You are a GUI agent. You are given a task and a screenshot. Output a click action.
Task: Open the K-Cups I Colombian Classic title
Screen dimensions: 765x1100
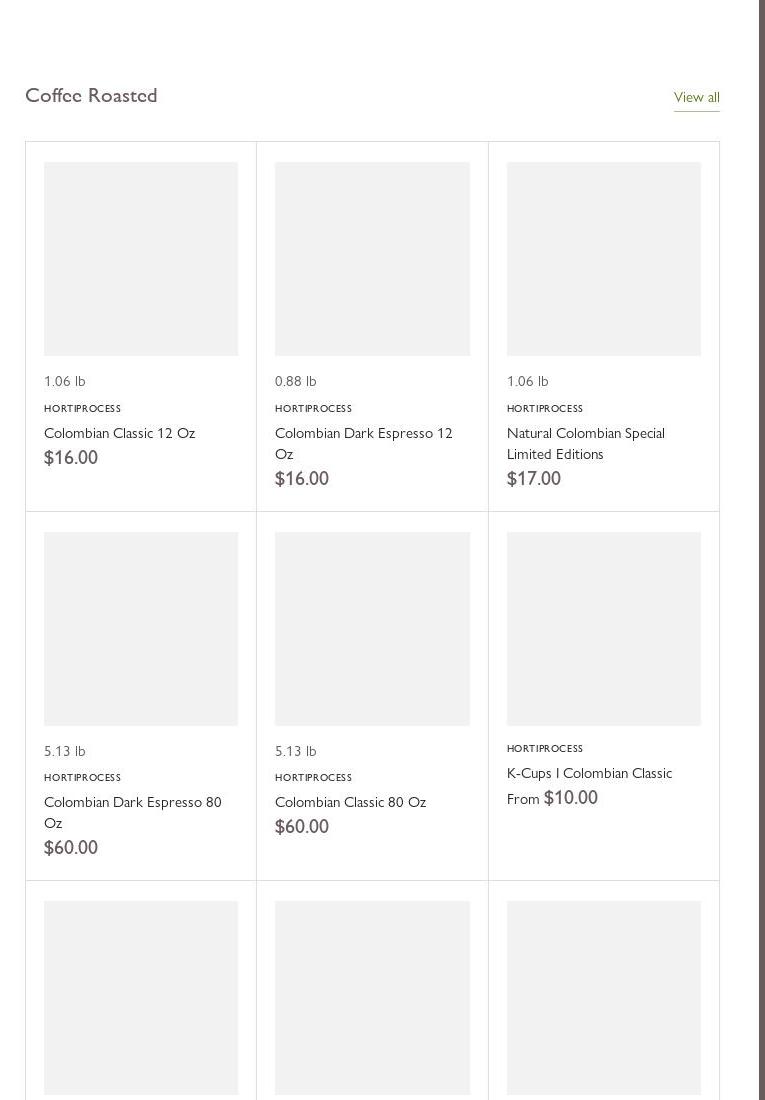pyautogui.click(x=589, y=773)
